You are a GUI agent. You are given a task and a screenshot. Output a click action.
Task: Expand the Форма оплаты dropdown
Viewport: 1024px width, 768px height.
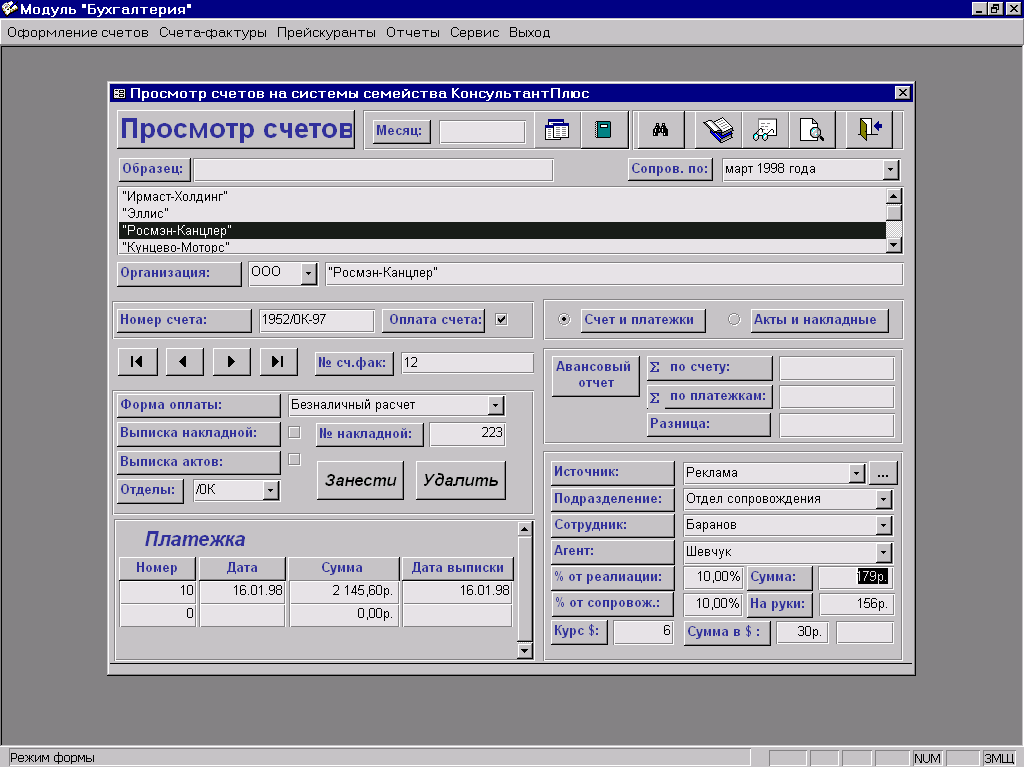click(495, 405)
